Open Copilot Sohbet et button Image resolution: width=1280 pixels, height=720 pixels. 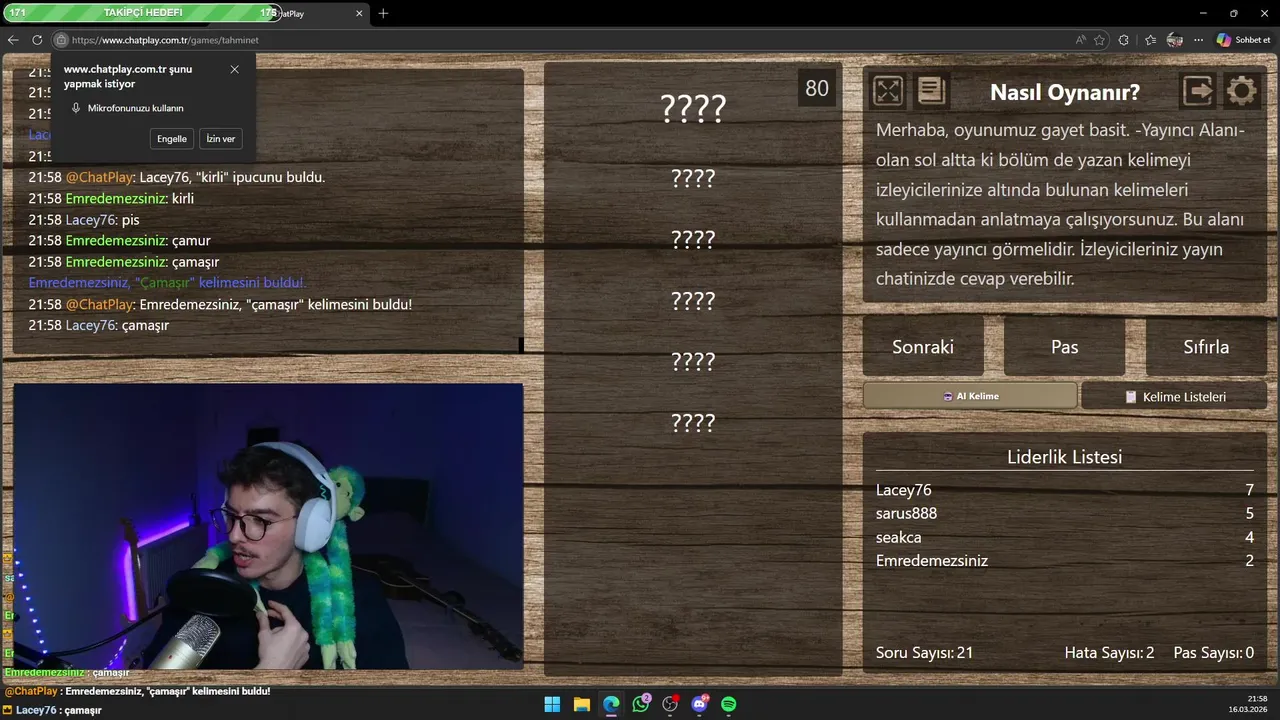click(1244, 40)
